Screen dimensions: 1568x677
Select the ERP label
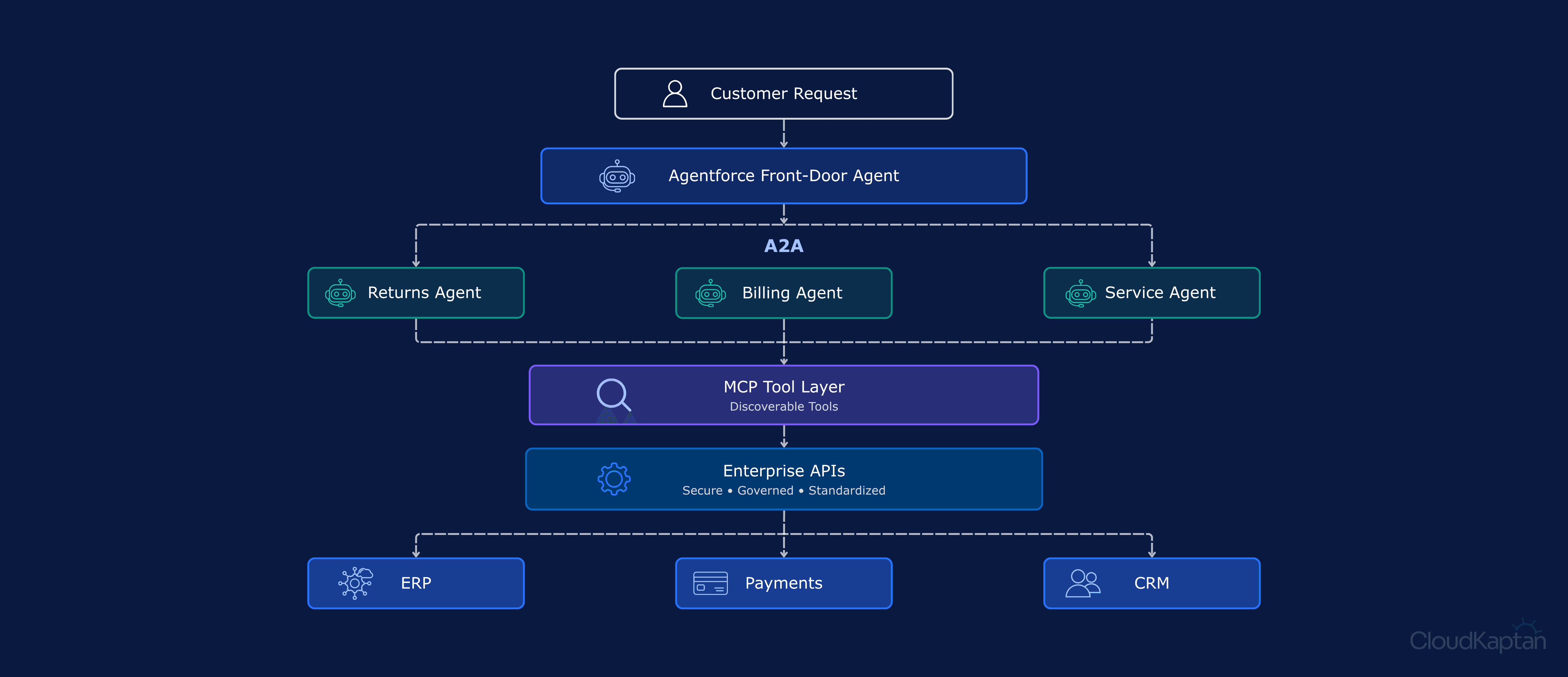point(416,583)
